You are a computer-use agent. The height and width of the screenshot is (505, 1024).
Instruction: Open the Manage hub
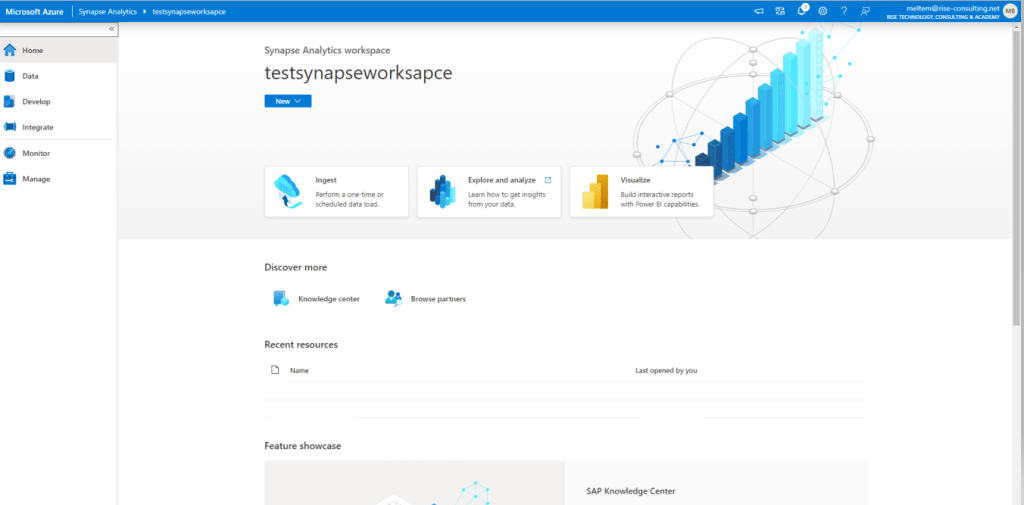click(x=35, y=179)
